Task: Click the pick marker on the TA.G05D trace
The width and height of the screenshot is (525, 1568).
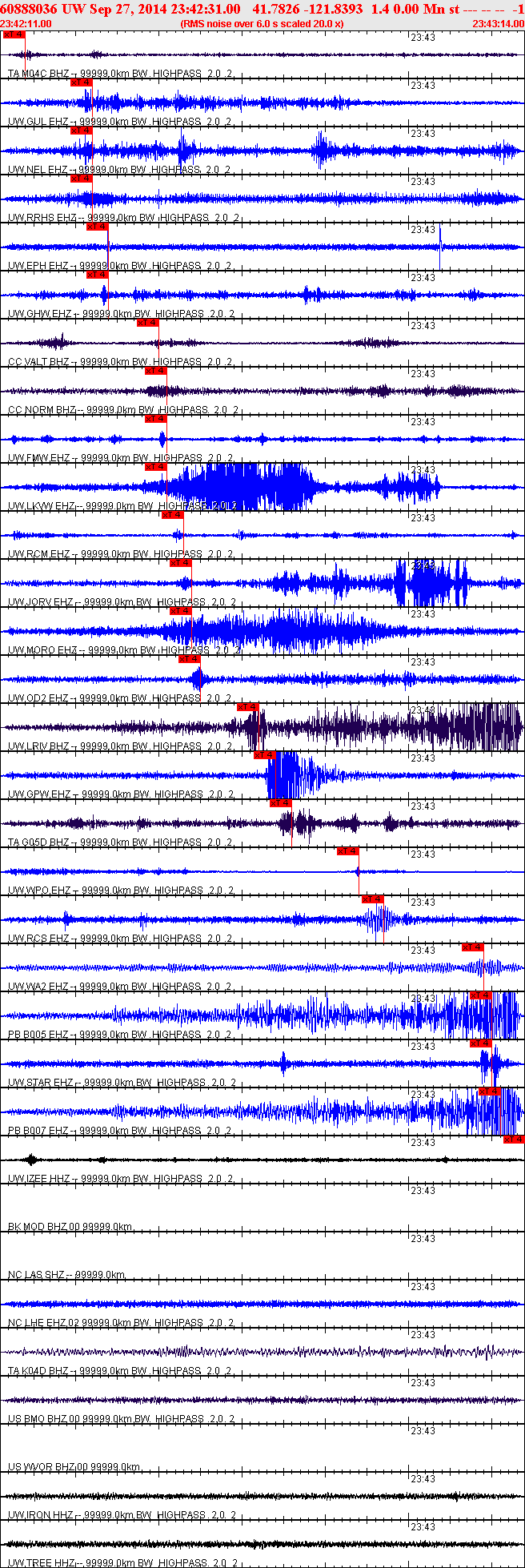Action: (x=281, y=803)
